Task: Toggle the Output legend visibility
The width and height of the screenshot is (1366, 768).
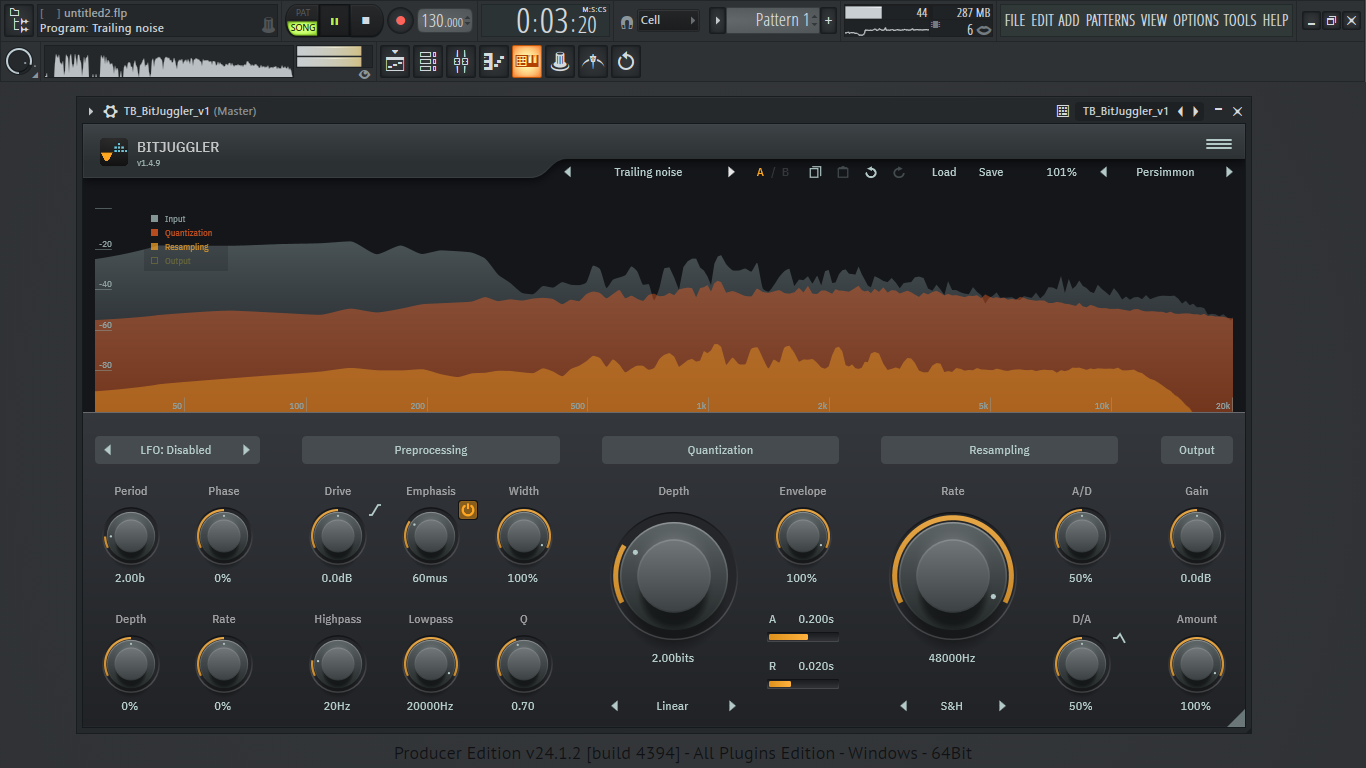Action: click(x=171, y=261)
